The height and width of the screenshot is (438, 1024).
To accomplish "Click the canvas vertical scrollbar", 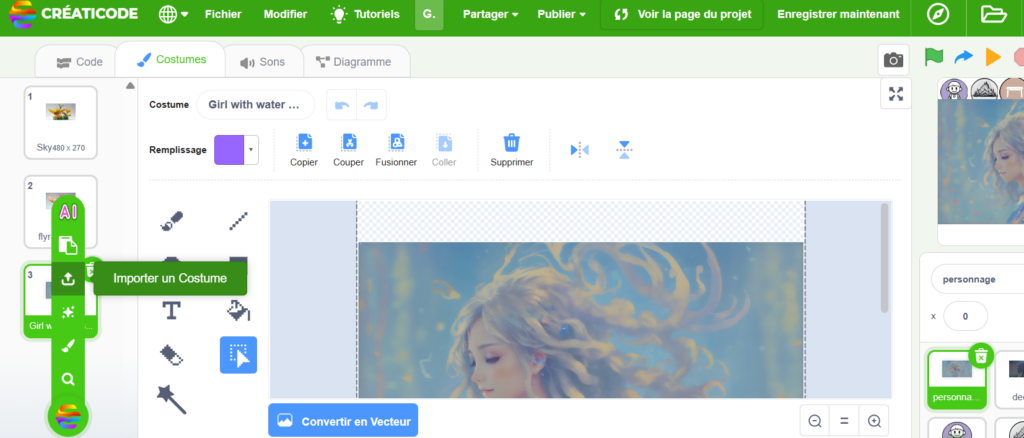I will point(885,258).
